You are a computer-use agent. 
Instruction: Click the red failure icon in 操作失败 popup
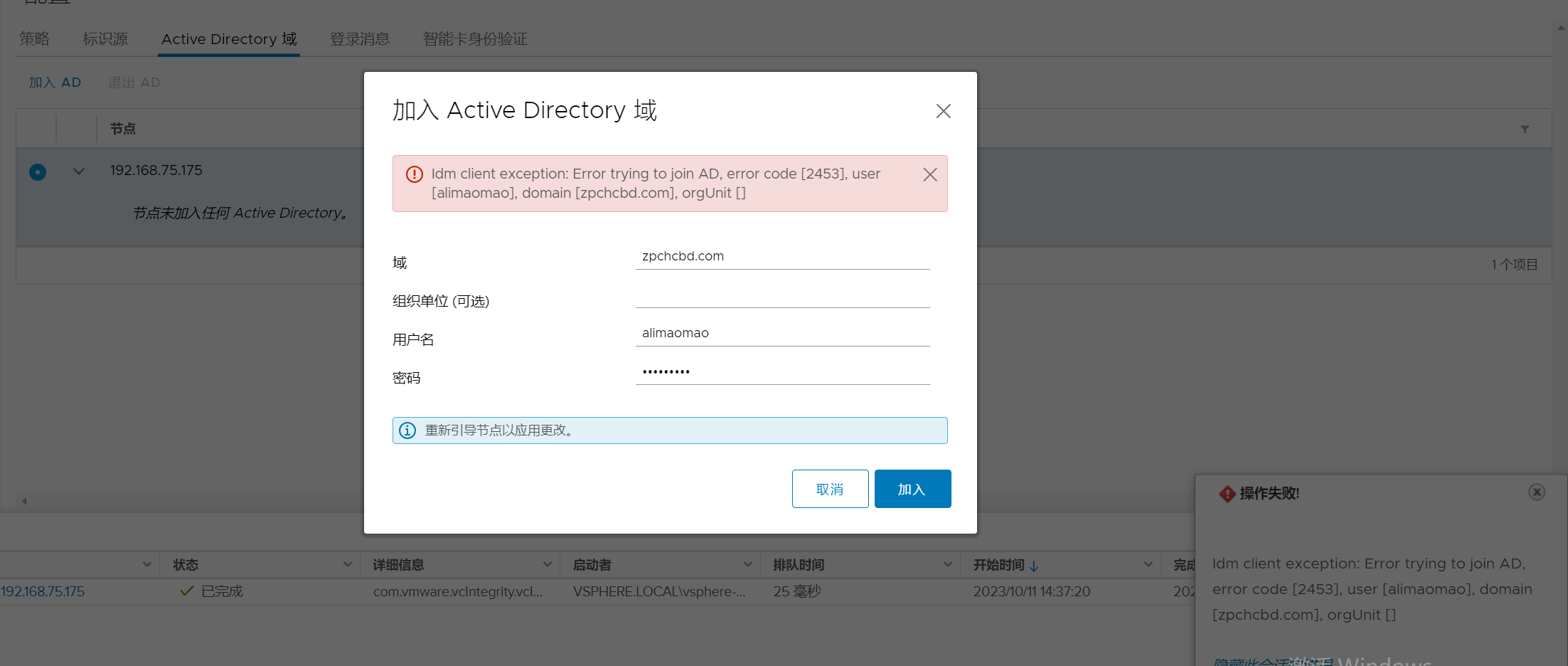[x=1227, y=494]
